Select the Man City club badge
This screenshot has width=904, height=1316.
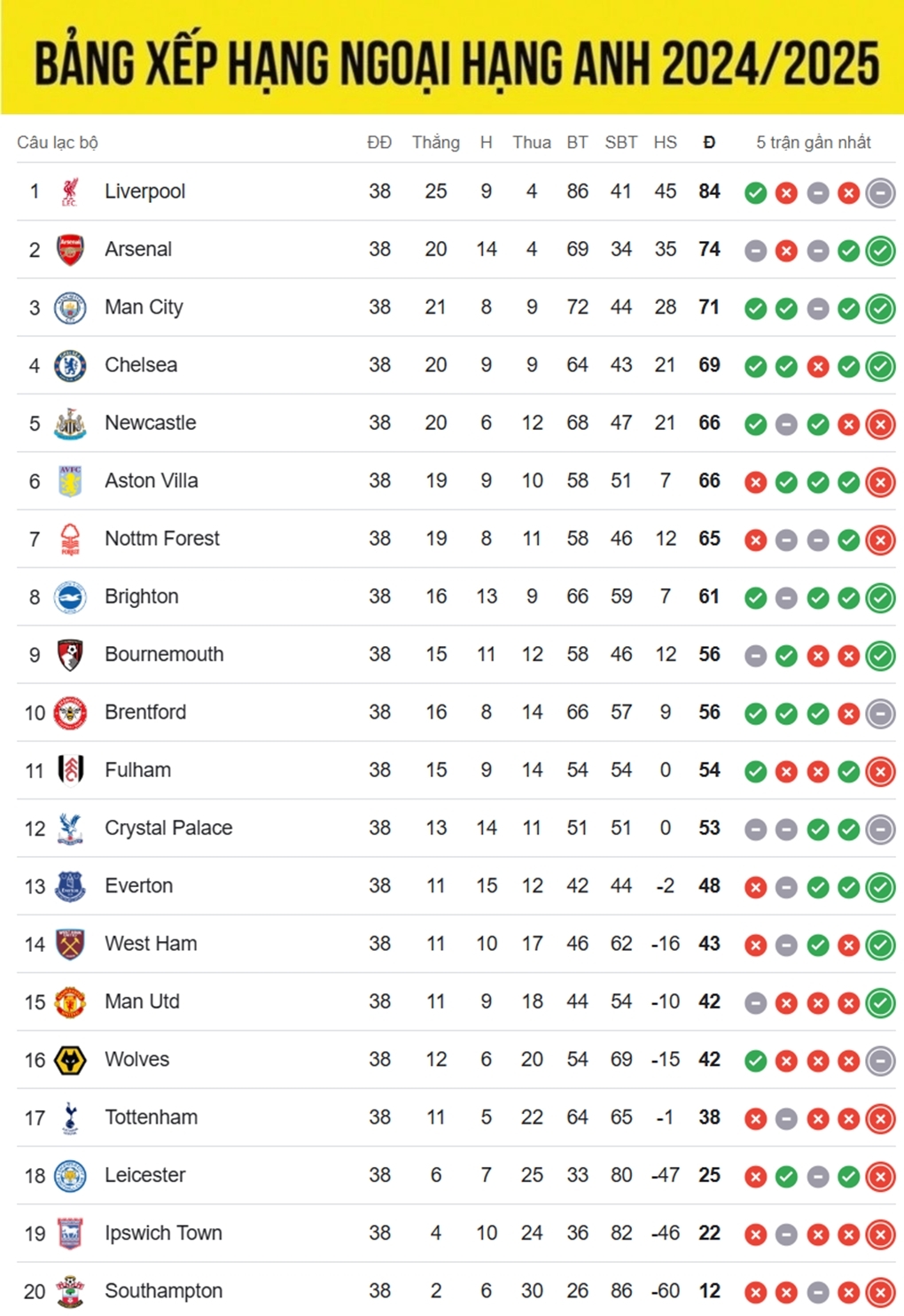tap(70, 308)
